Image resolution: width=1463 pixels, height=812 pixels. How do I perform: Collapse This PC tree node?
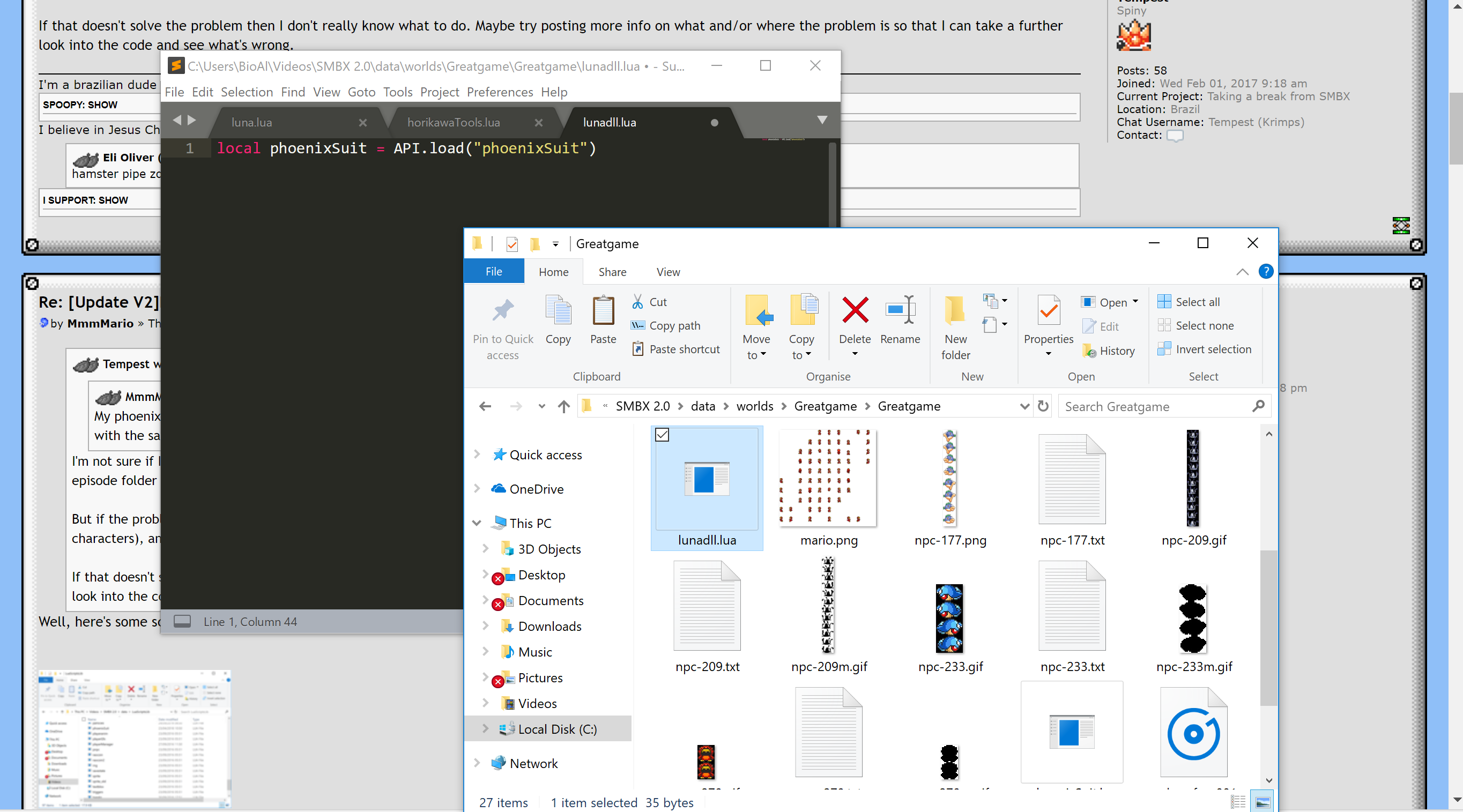477,523
